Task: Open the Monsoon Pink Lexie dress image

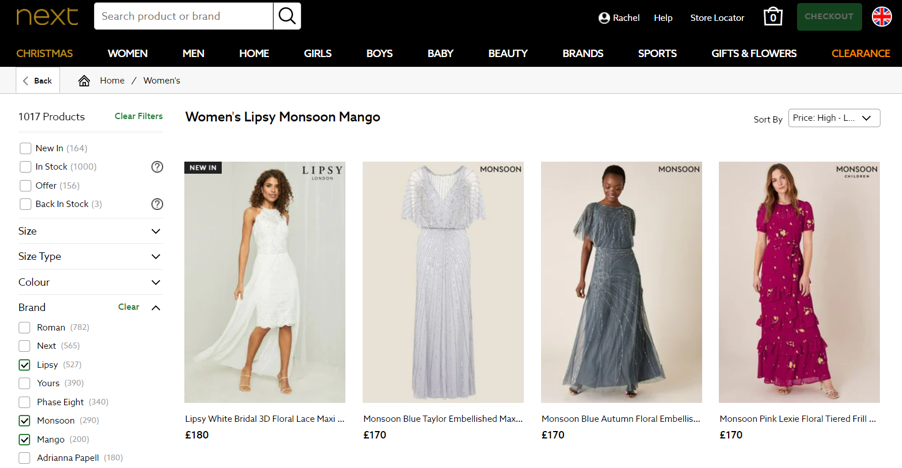Action: (799, 282)
